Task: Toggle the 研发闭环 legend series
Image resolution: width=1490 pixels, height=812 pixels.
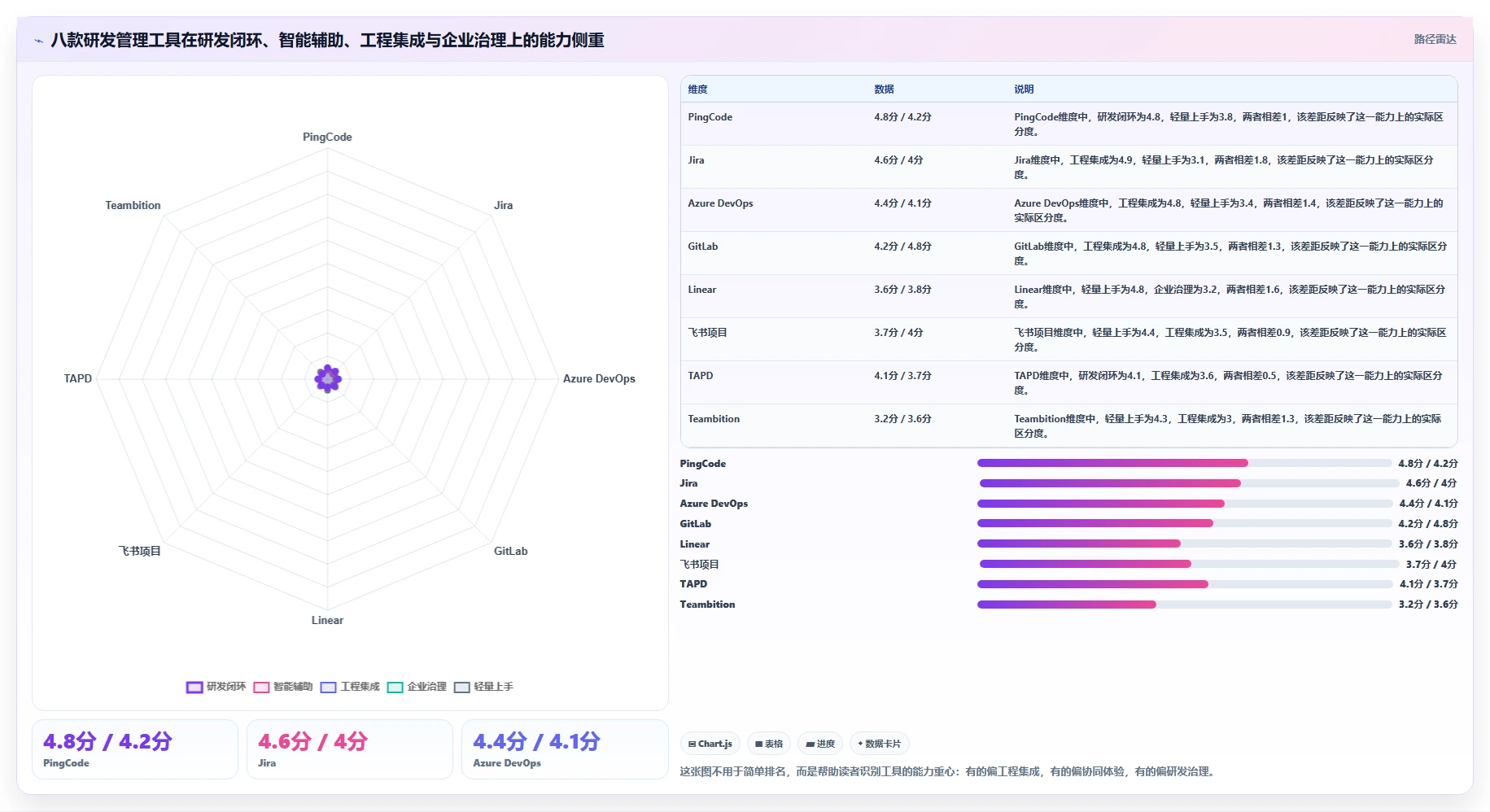Action: [x=216, y=687]
